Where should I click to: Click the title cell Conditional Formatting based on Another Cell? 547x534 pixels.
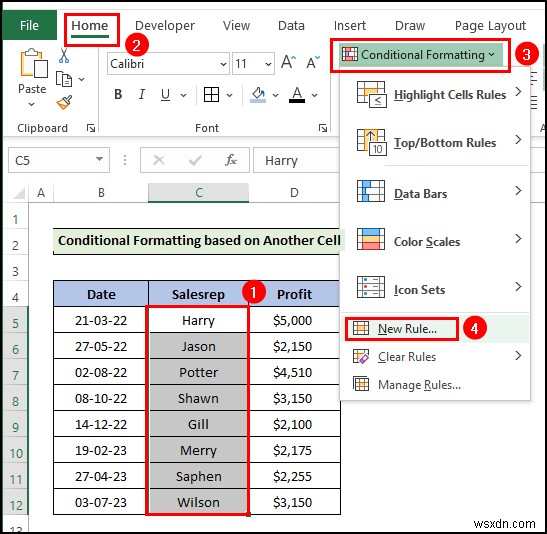point(199,240)
